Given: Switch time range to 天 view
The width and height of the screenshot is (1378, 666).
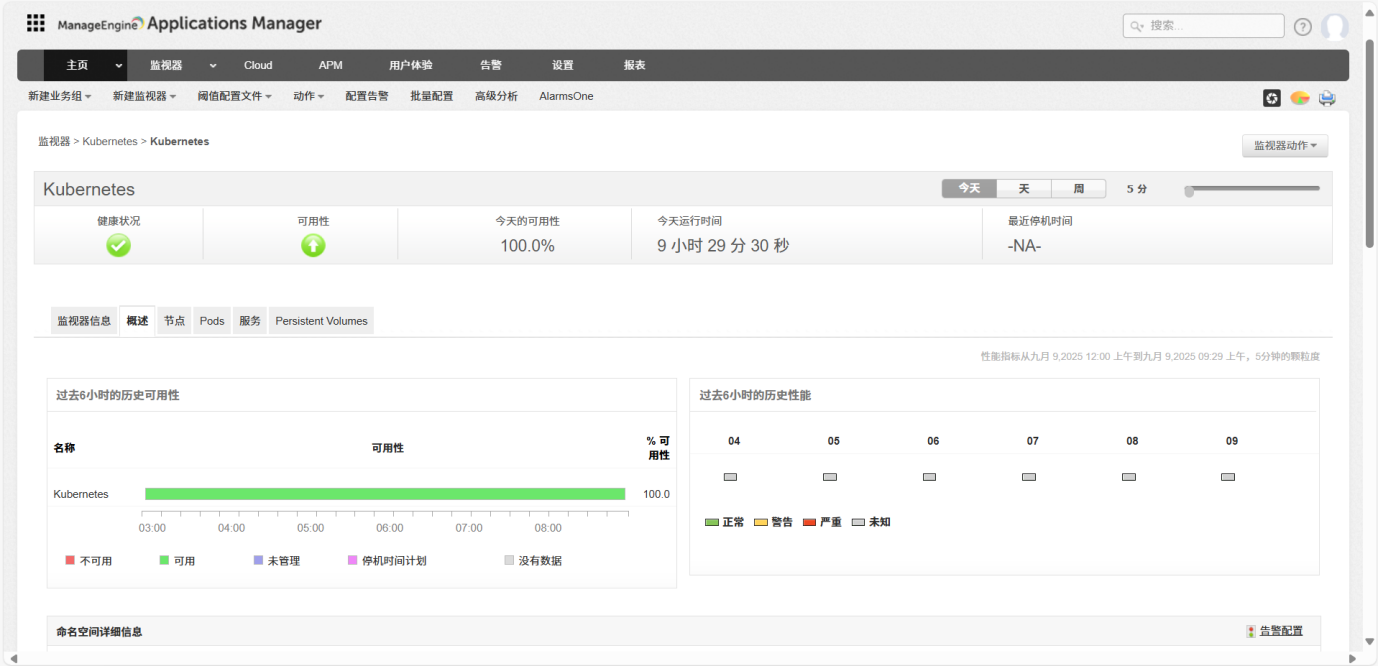Looking at the screenshot, I should coord(1024,188).
